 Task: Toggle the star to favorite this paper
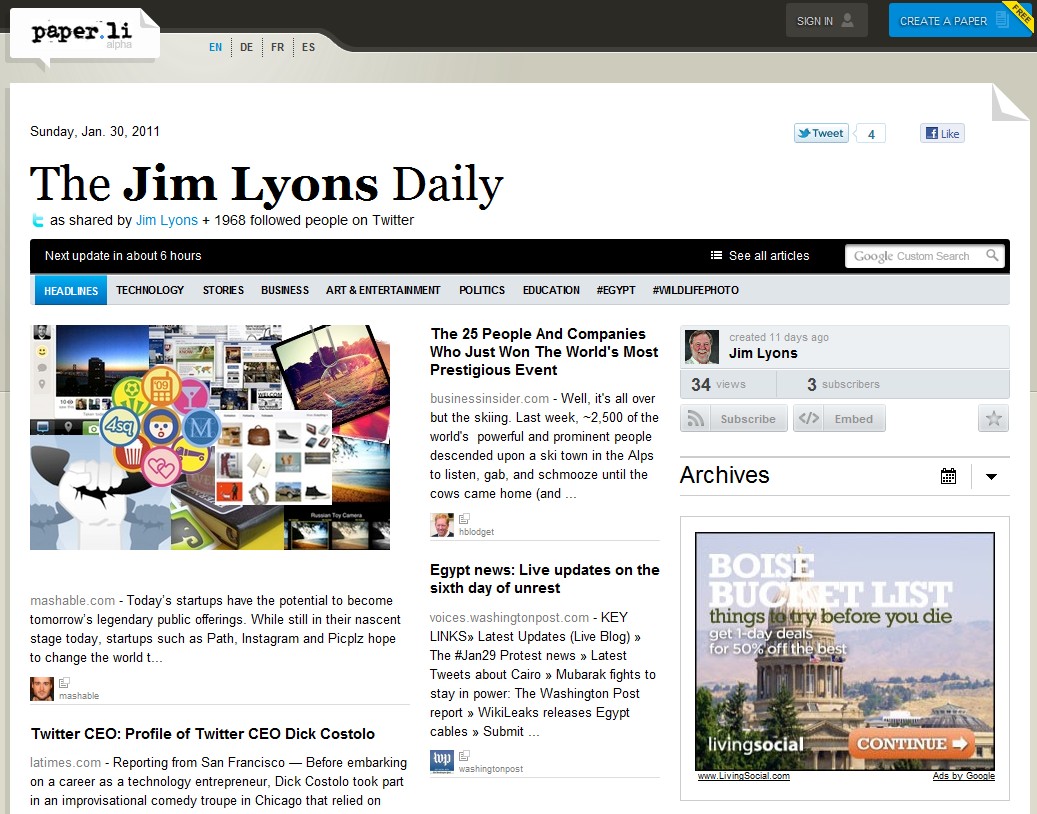[993, 418]
